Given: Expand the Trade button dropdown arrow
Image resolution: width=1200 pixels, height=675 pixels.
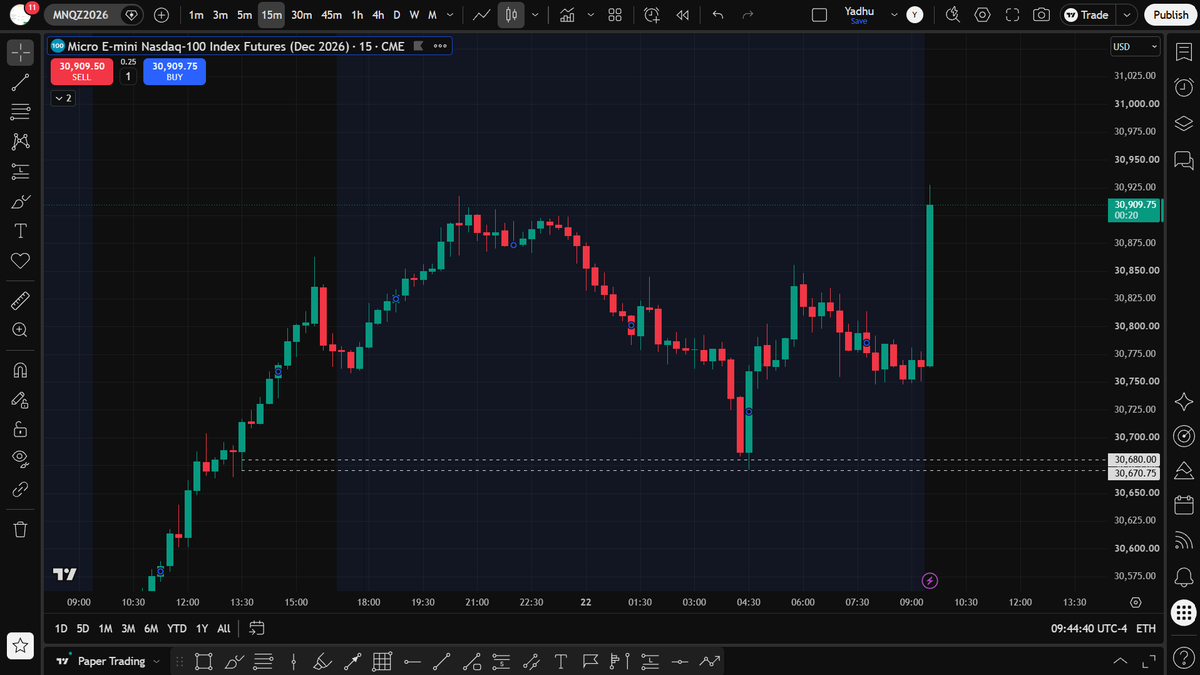Looking at the screenshot, I should [1128, 15].
